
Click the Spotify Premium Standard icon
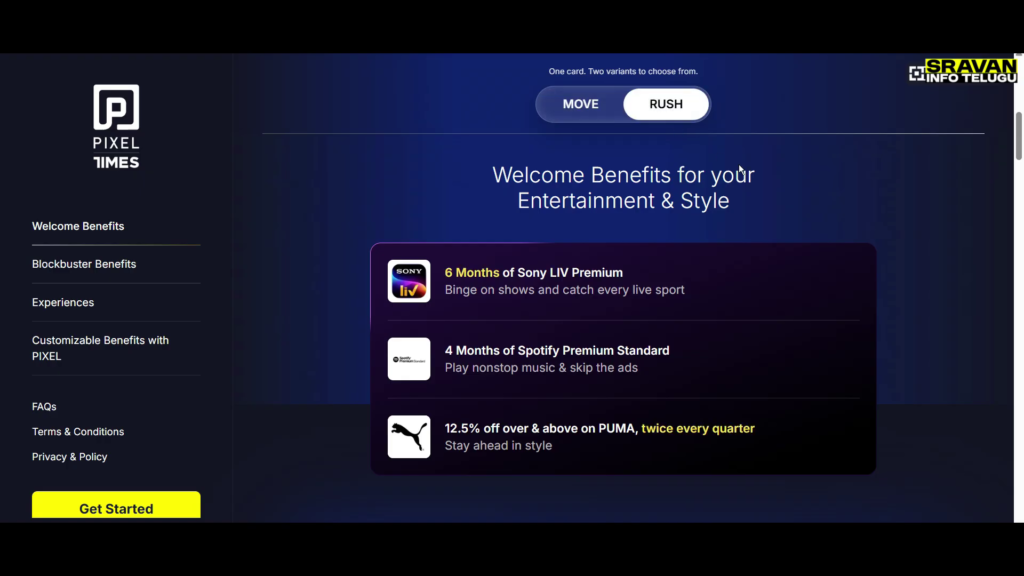409,359
